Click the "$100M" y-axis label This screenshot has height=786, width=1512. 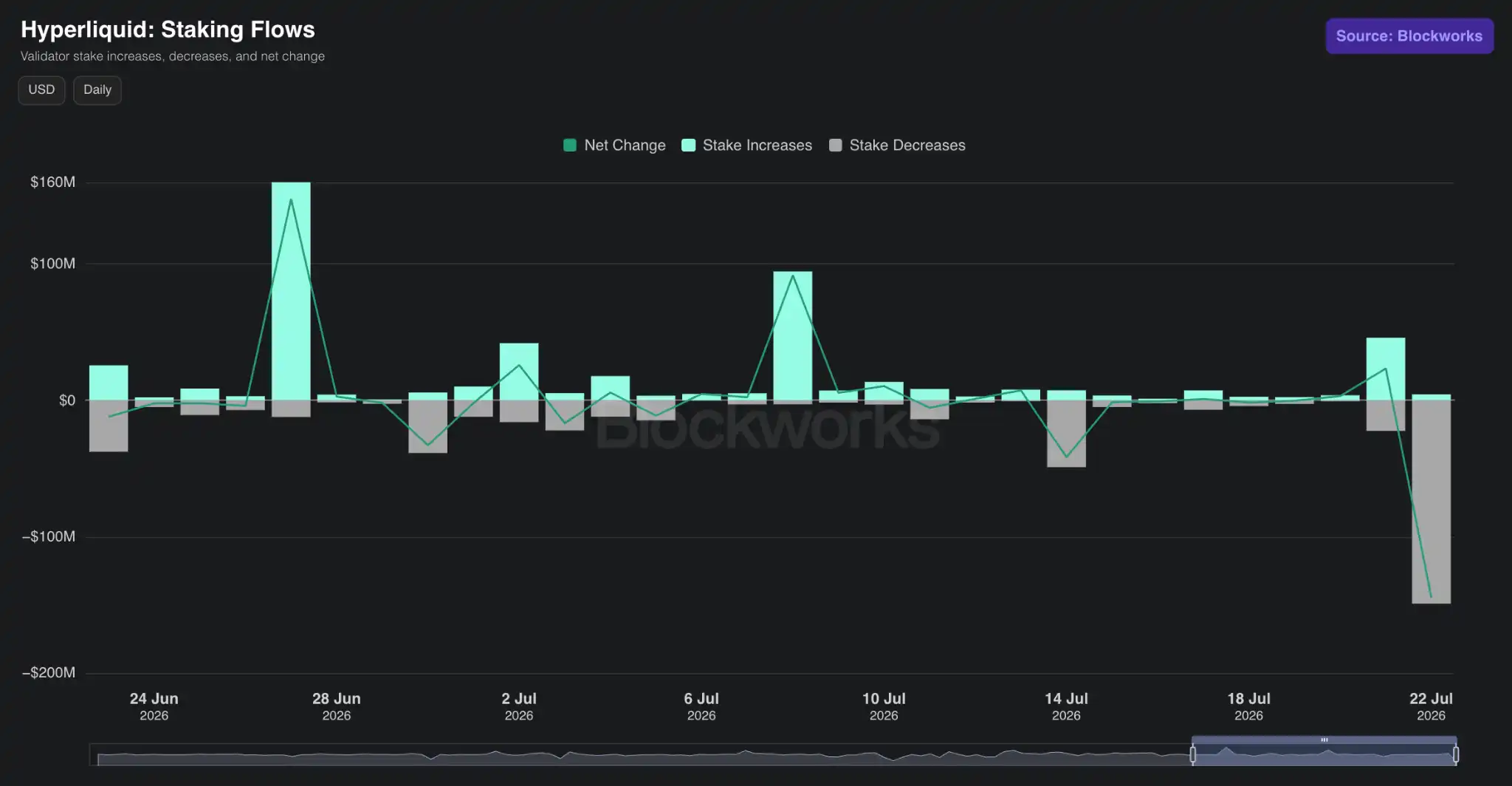(52, 264)
